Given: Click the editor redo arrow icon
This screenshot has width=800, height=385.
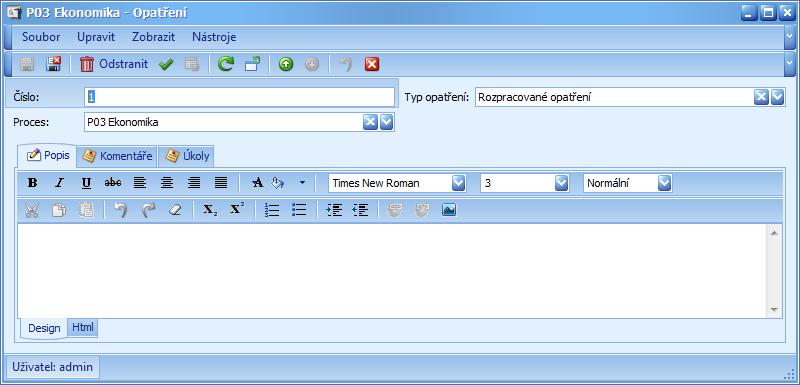Looking at the screenshot, I should click(148, 210).
